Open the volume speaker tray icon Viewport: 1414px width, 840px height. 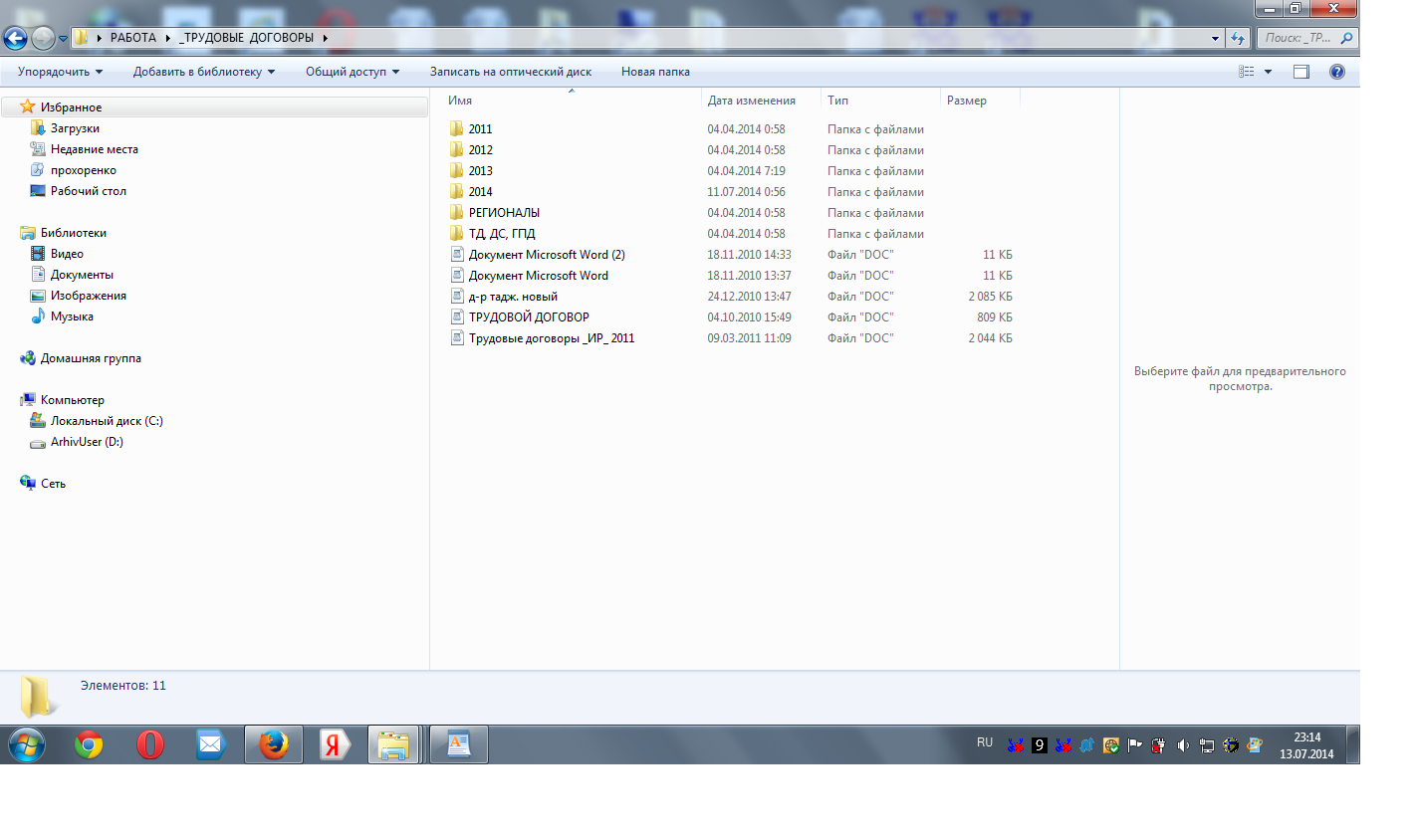click(x=1182, y=744)
